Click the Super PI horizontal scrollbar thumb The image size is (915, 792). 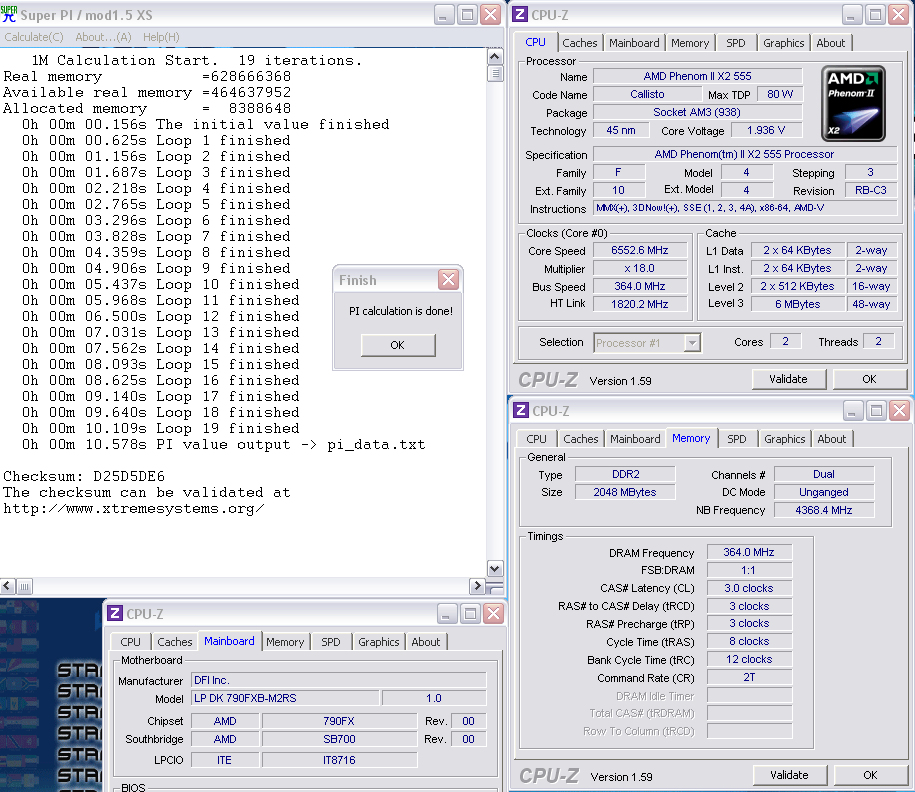coord(24,585)
